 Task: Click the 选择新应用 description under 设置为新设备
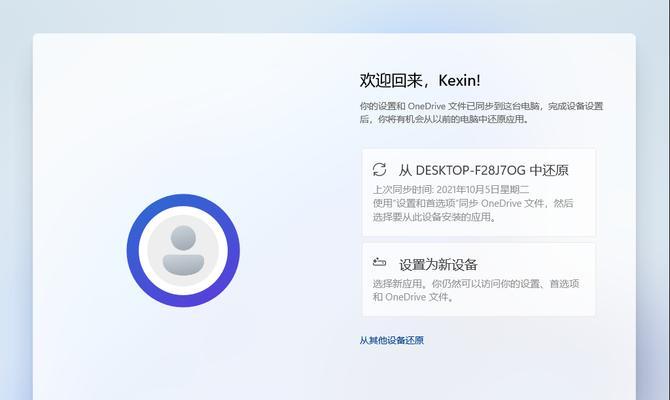(x=476, y=290)
